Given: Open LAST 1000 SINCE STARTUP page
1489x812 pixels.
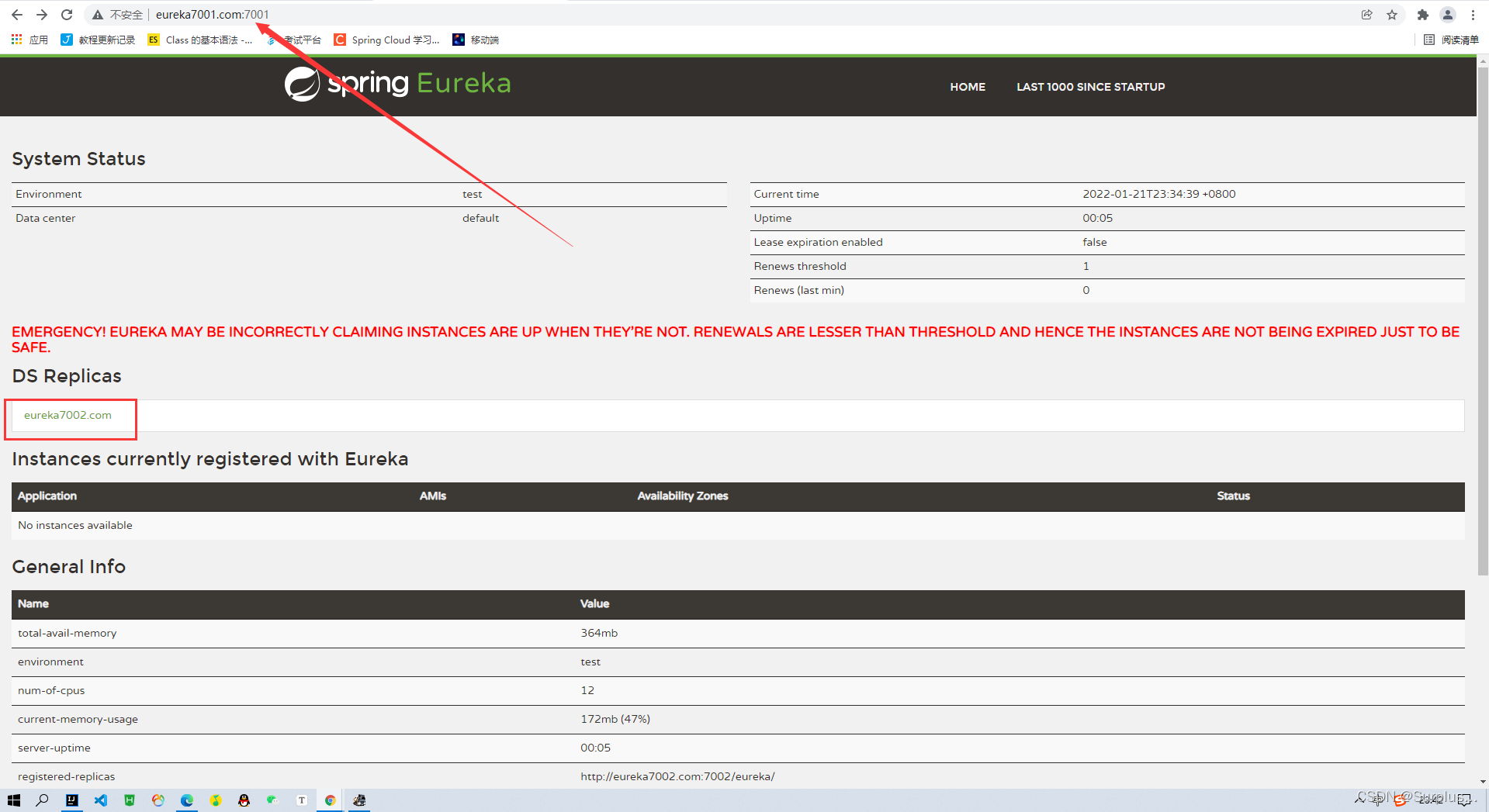Looking at the screenshot, I should click(1090, 87).
